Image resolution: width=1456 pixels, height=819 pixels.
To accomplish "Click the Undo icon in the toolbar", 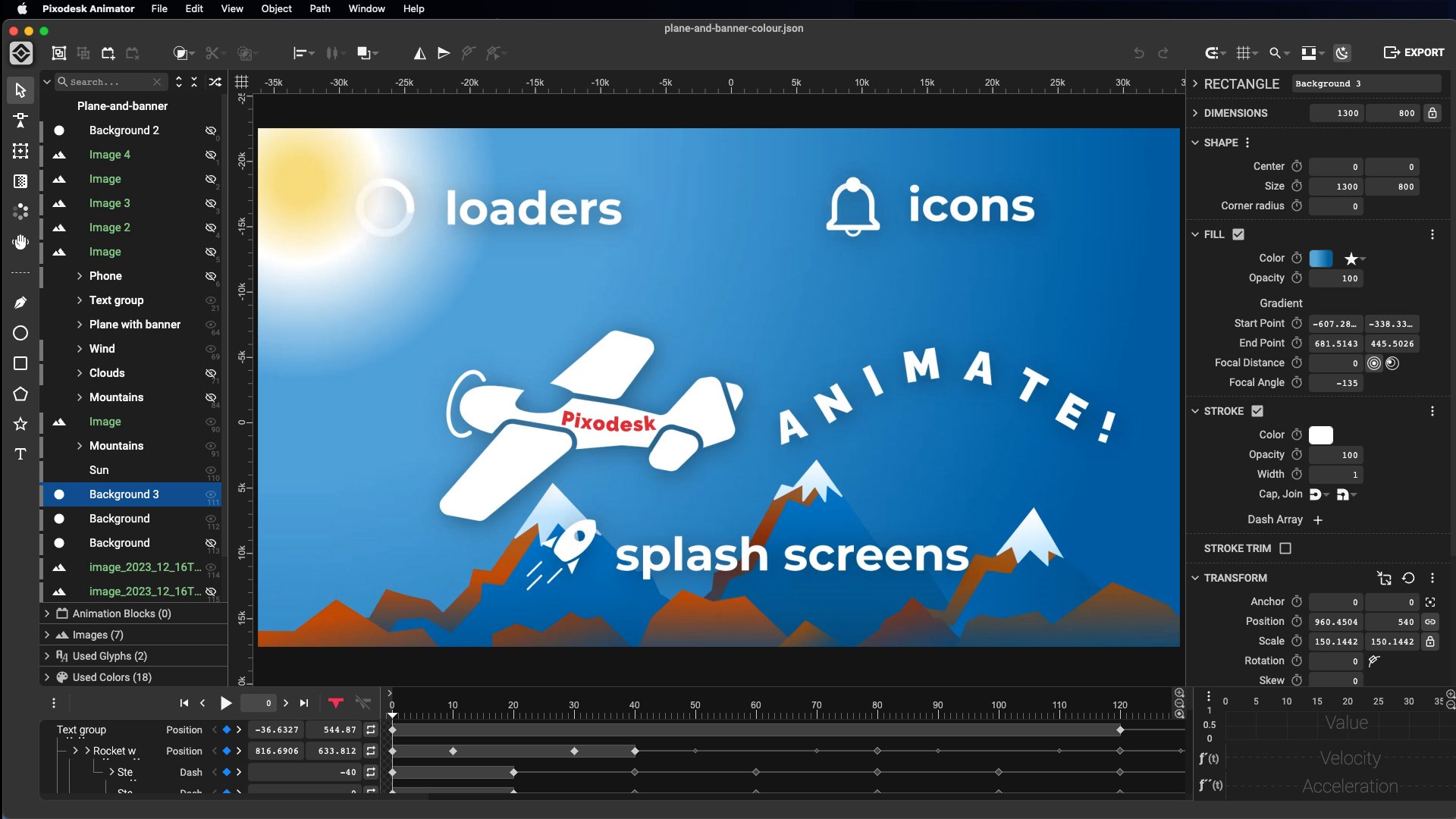I will [x=1139, y=53].
